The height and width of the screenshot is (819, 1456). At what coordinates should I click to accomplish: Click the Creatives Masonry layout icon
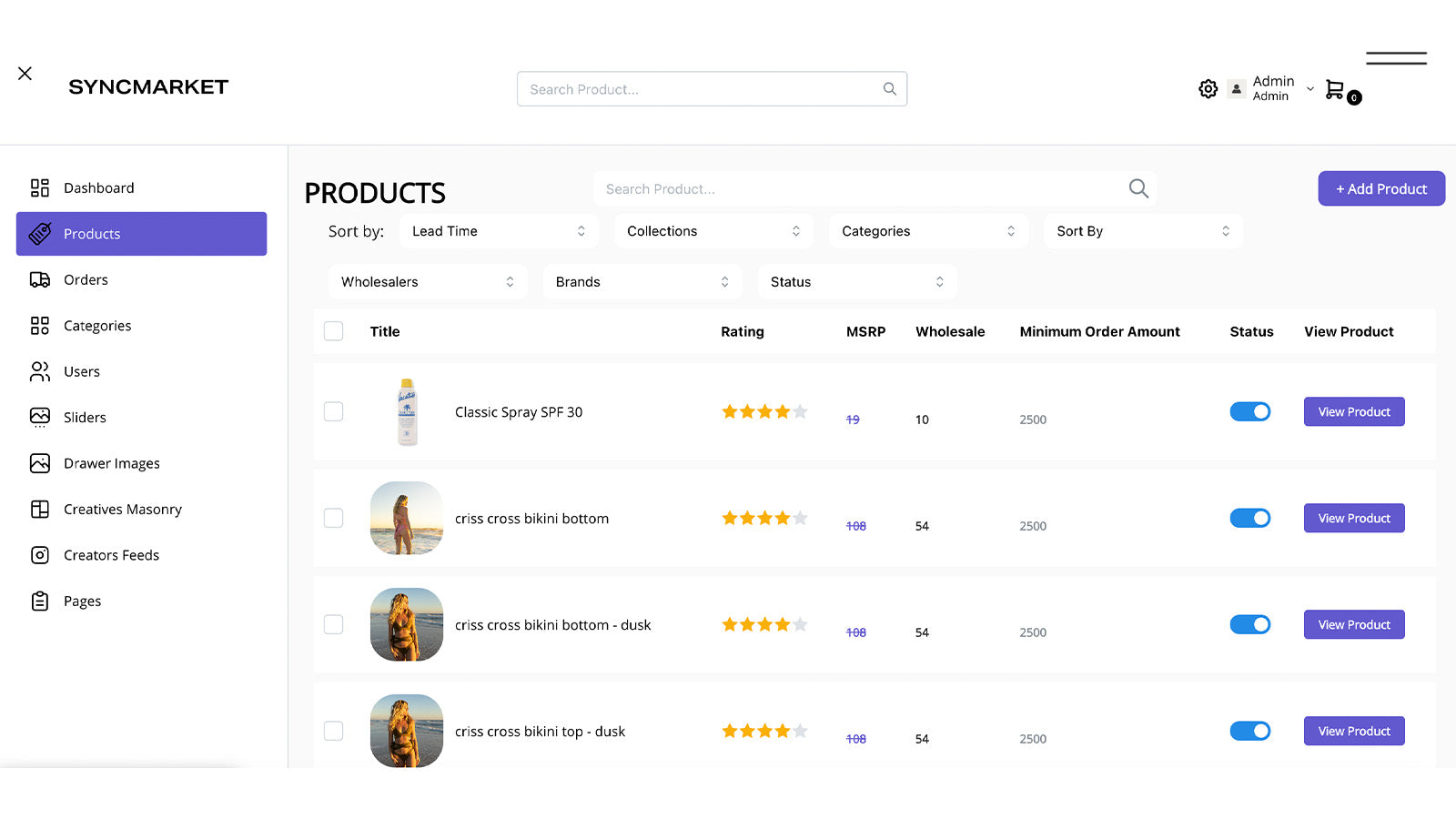coord(40,510)
